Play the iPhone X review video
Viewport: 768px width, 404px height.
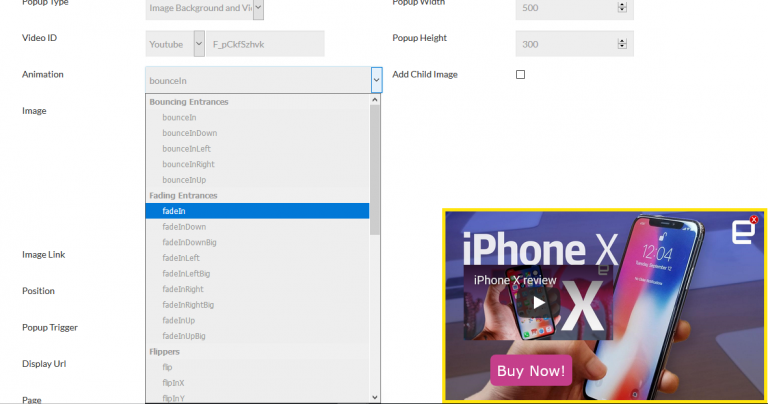539,303
